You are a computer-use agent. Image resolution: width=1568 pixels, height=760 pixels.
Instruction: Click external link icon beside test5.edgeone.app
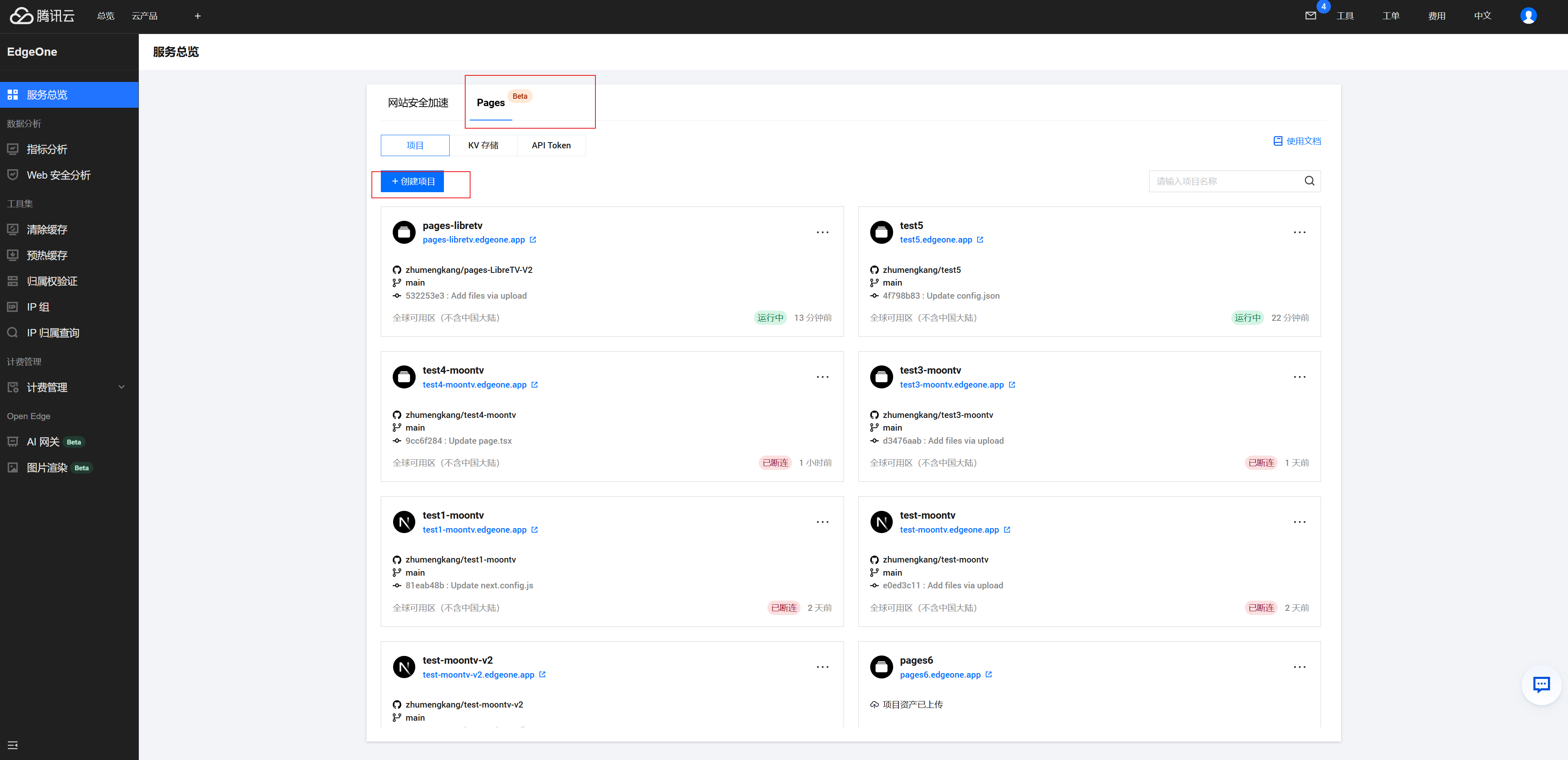point(980,240)
